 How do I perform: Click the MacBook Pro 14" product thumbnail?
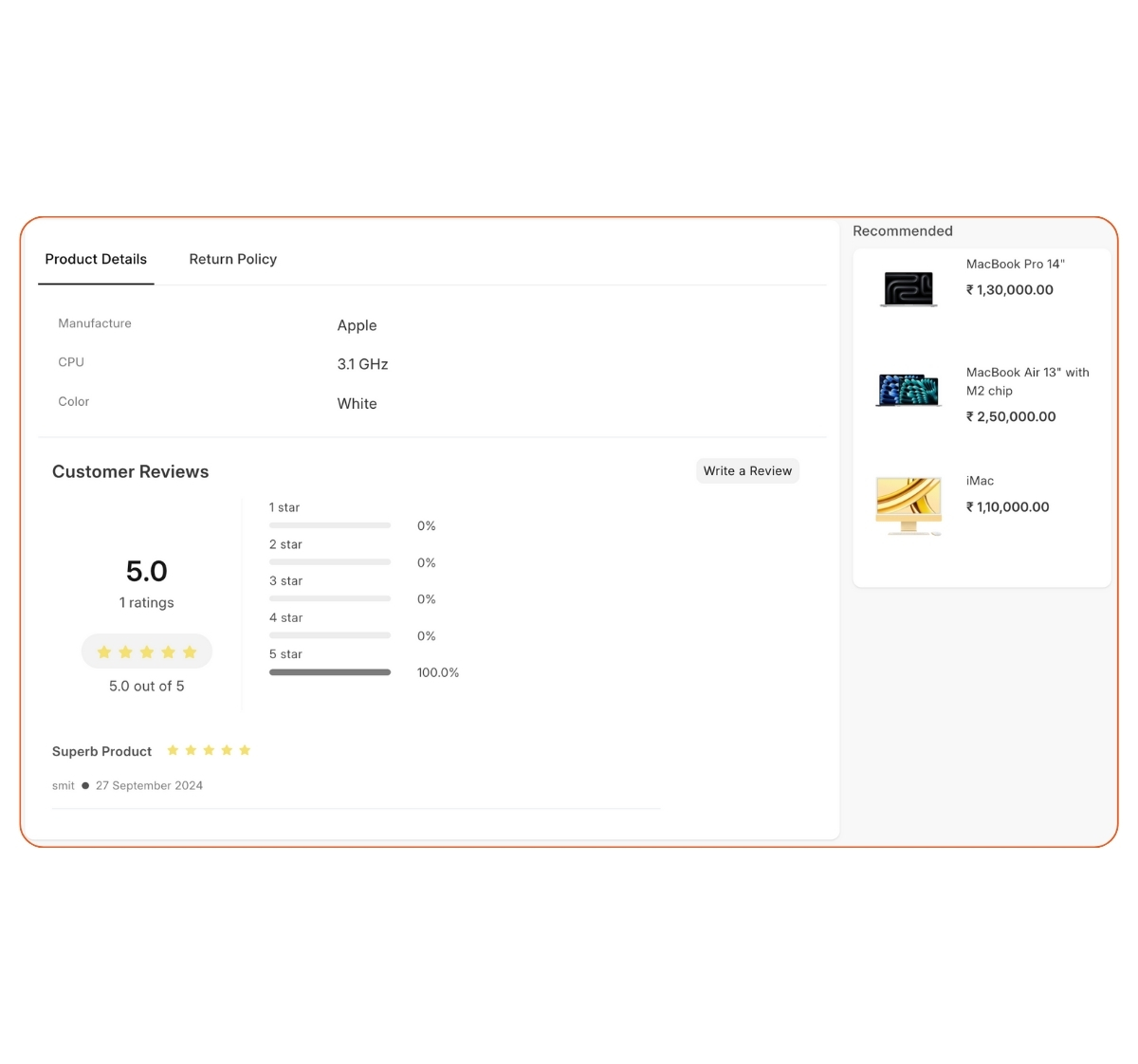909,288
